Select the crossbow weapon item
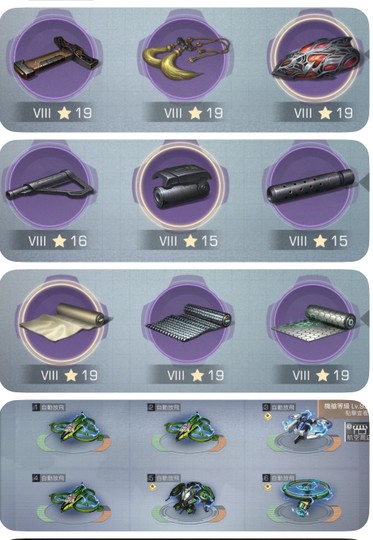 click(54, 59)
